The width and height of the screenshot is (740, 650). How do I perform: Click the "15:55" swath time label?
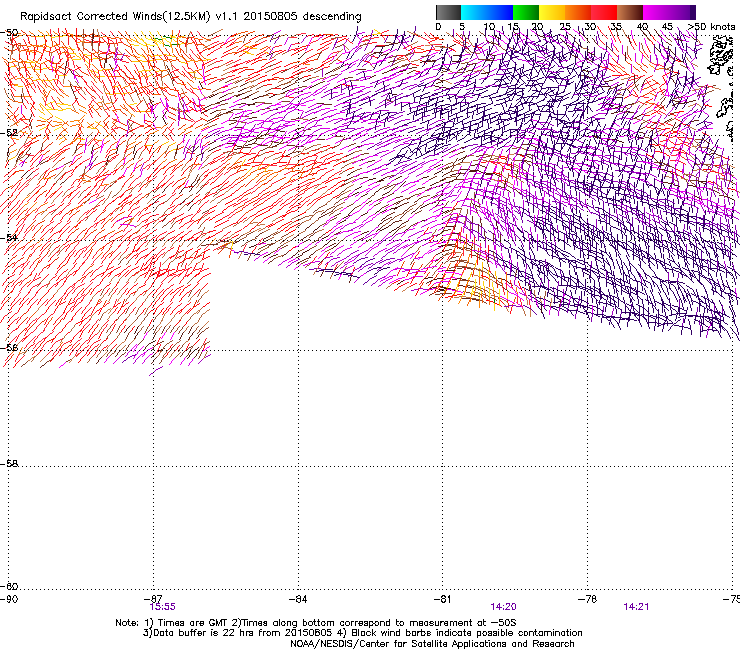pyautogui.click(x=163, y=607)
